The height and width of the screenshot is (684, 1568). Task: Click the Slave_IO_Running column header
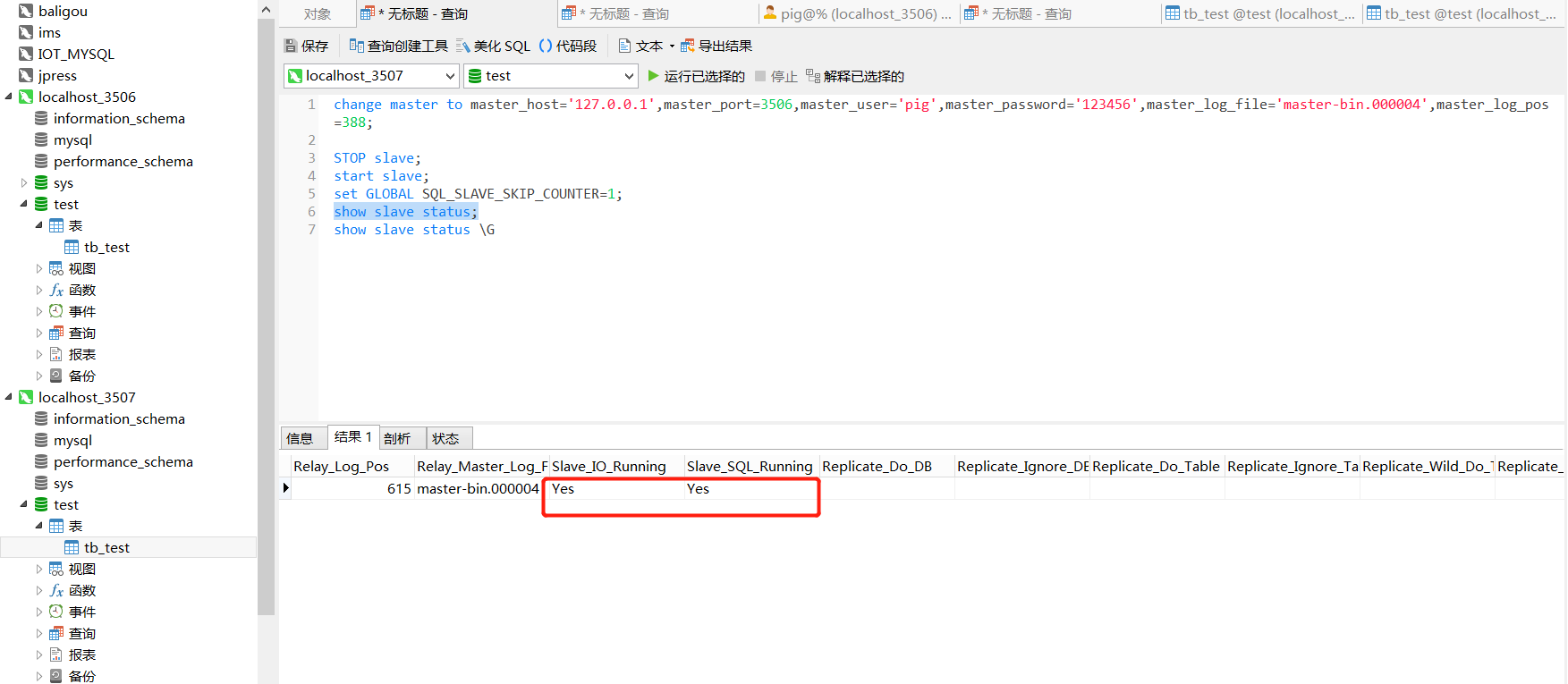pyautogui.click(x=615, y=466)
